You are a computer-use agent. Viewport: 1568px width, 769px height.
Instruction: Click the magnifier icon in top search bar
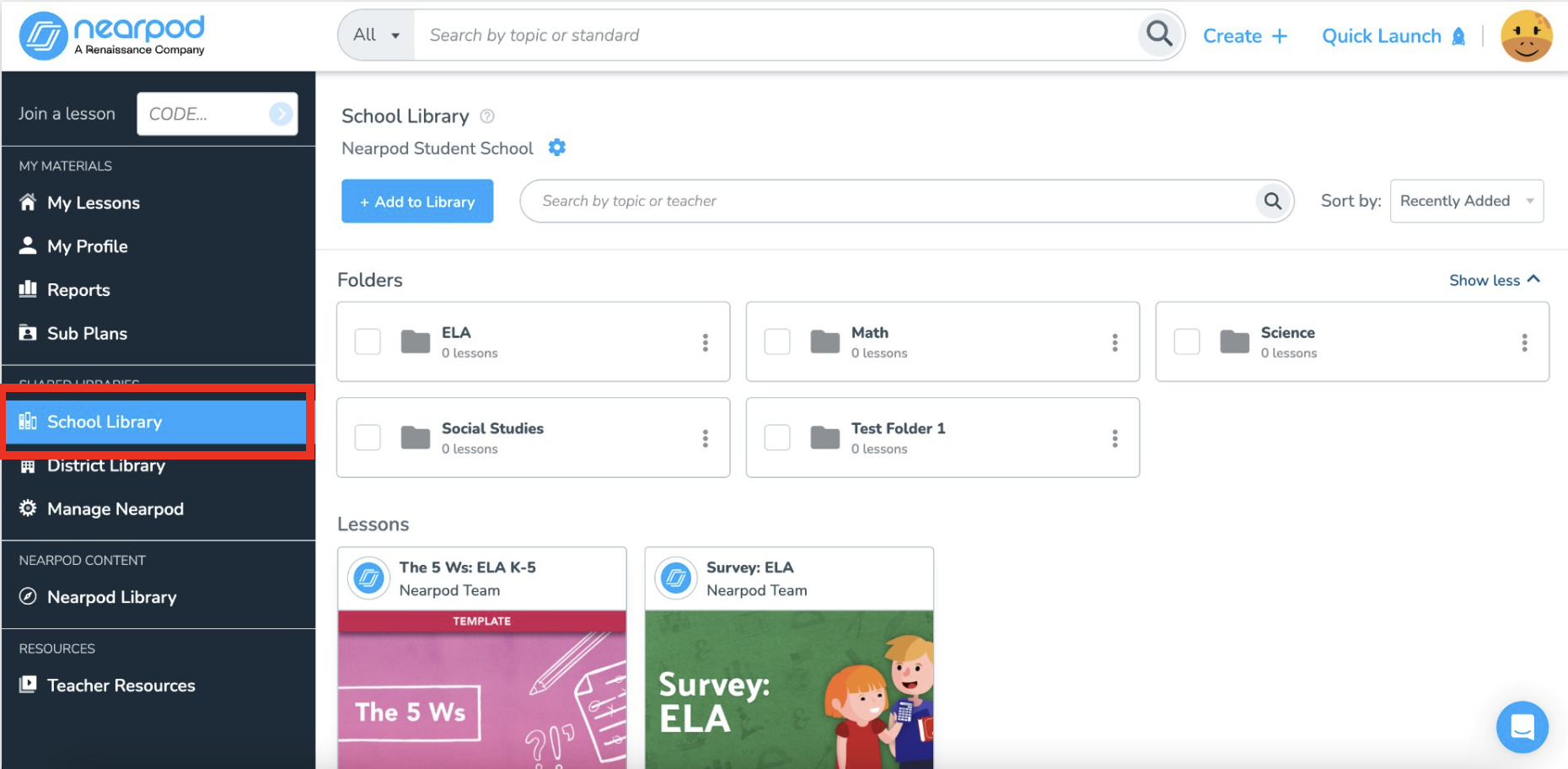click(x=1160, y=35)
